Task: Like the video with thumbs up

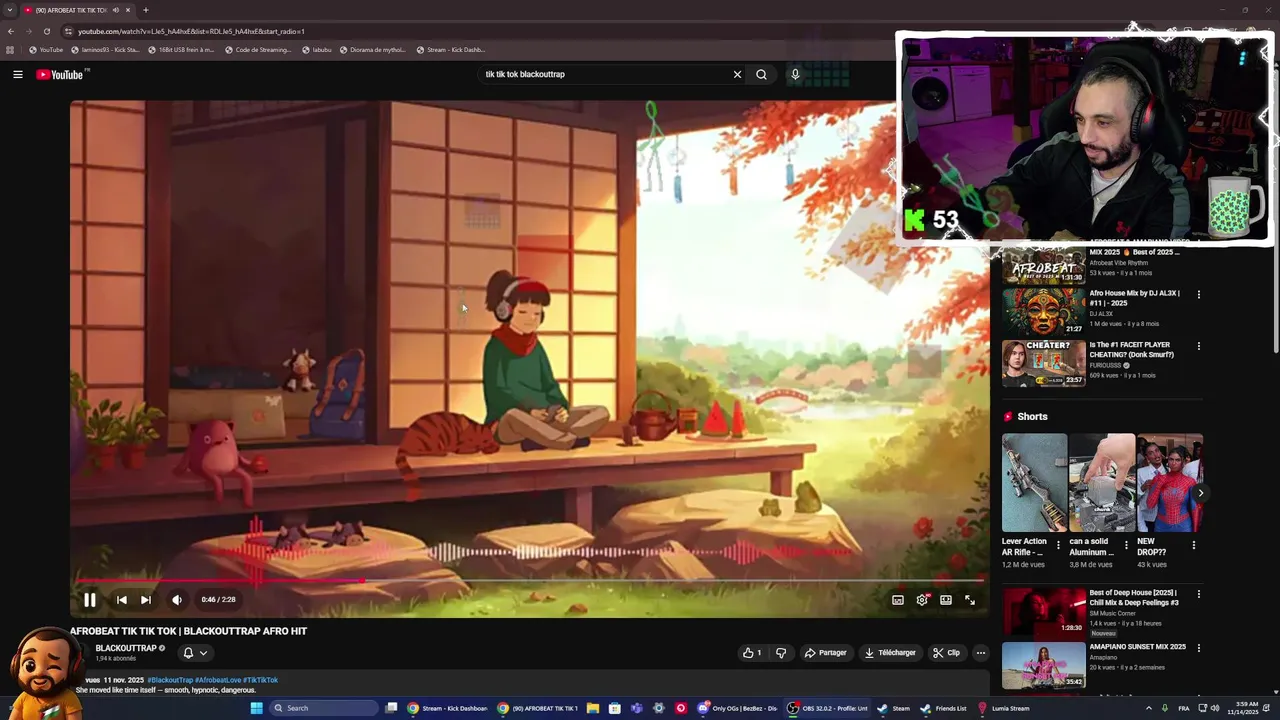Action: click(x=752, y=653)
